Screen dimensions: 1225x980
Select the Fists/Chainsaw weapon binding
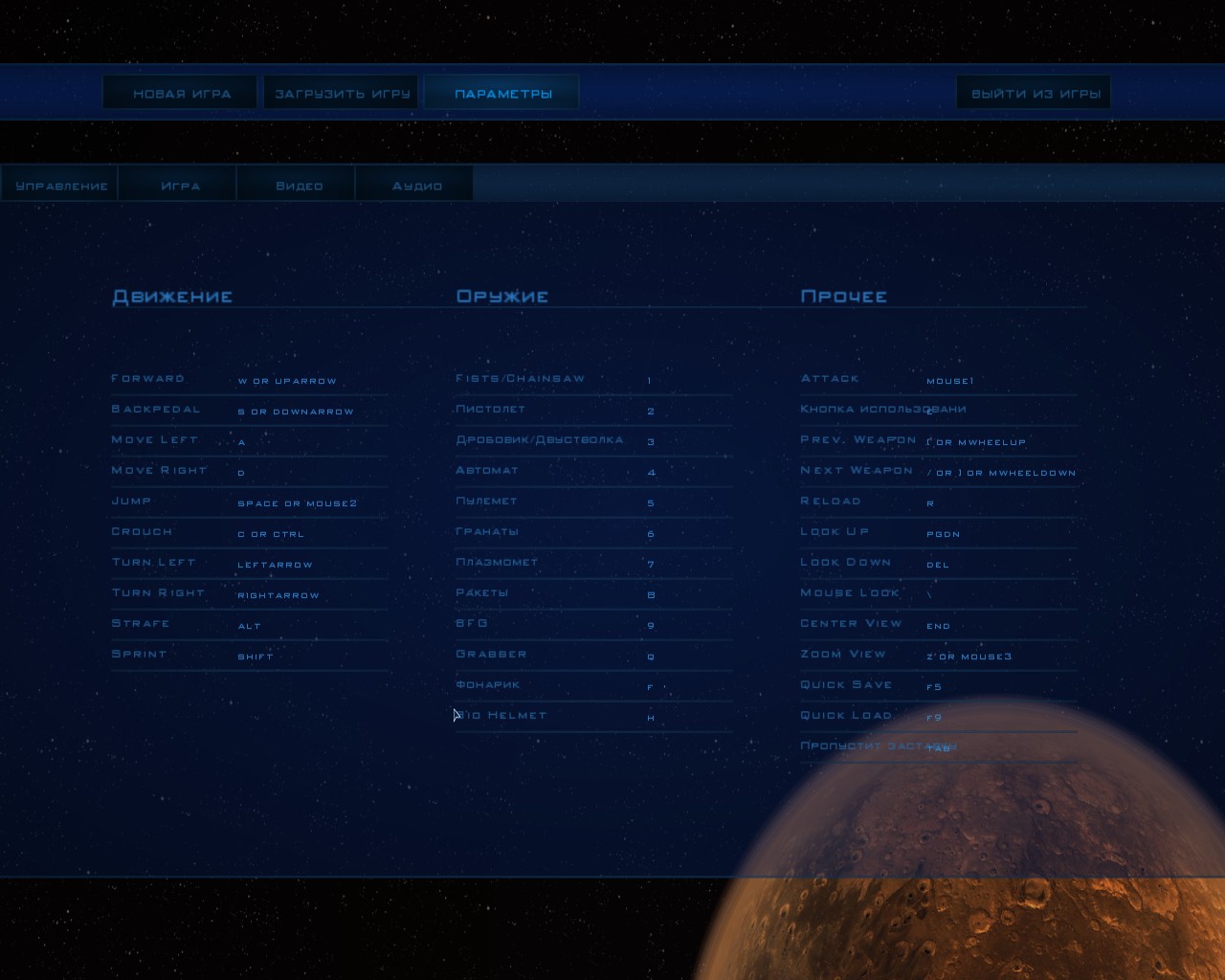click(x=594, y=380)
